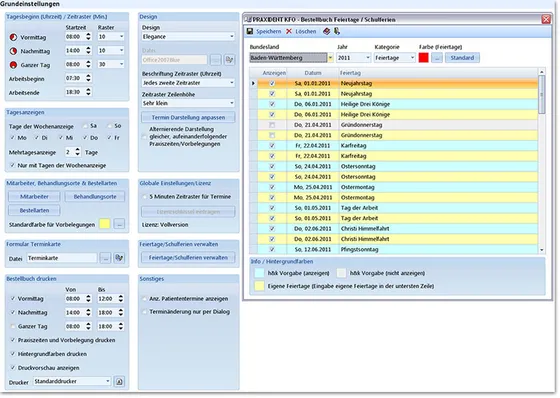
Task: Click the Vormittag half-moon clock icon
Action: coord(13,37)
